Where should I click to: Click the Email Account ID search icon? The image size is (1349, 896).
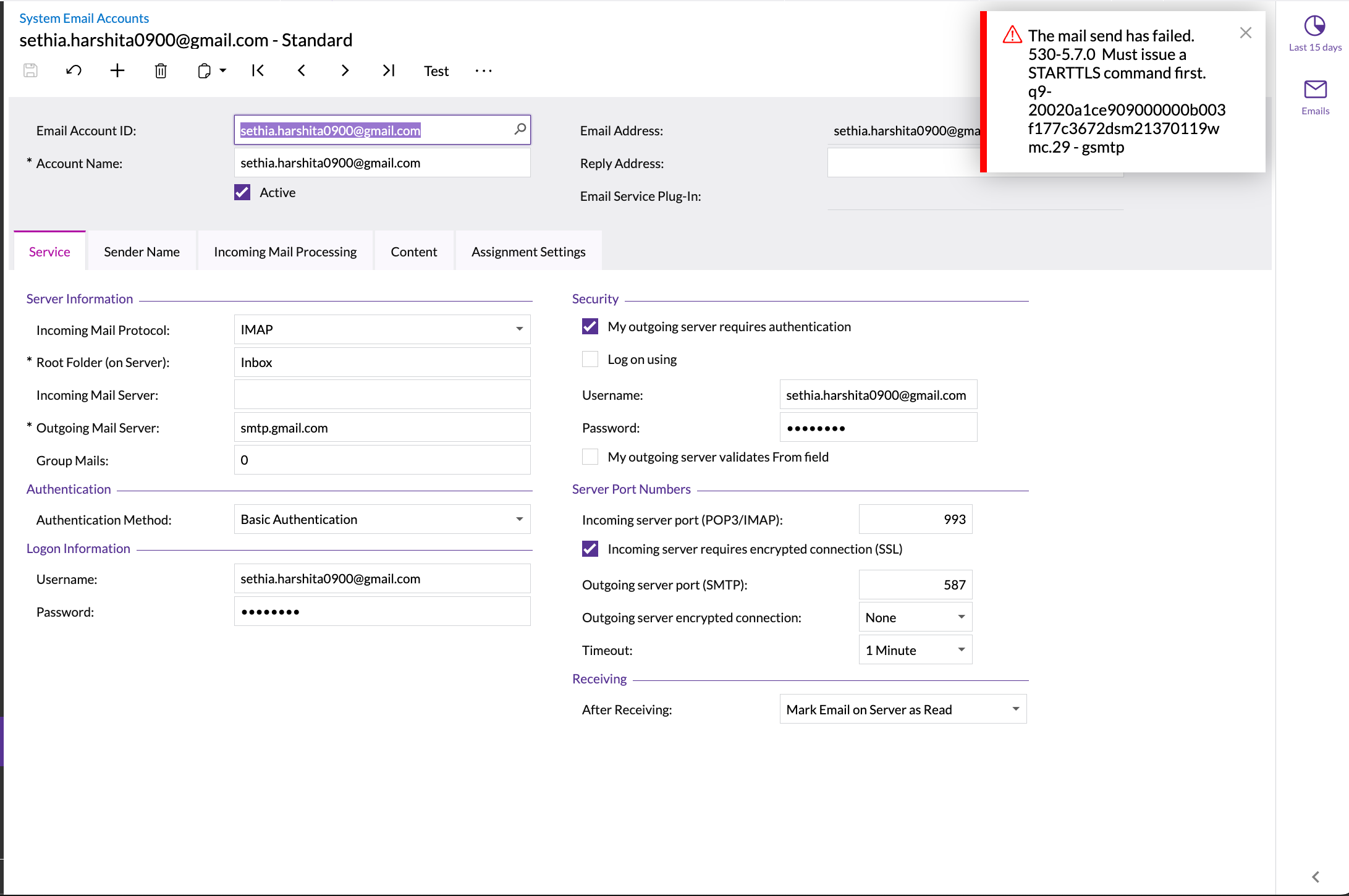(x=520, y=129)
